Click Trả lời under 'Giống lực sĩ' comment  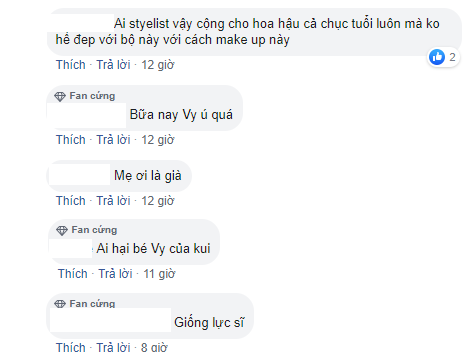tap(113, 348)
